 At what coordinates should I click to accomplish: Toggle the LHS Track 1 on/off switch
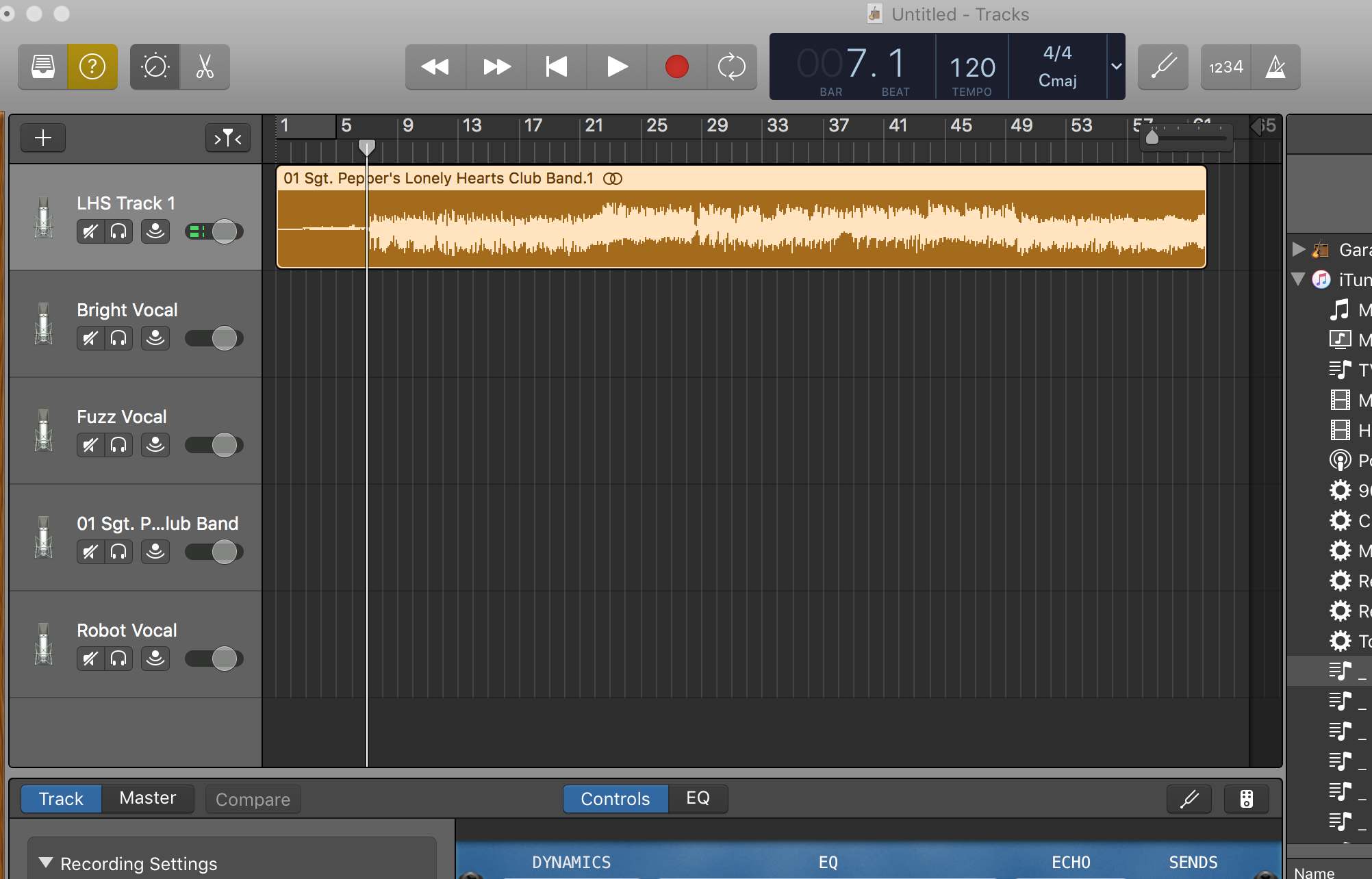tap(214, 231)
